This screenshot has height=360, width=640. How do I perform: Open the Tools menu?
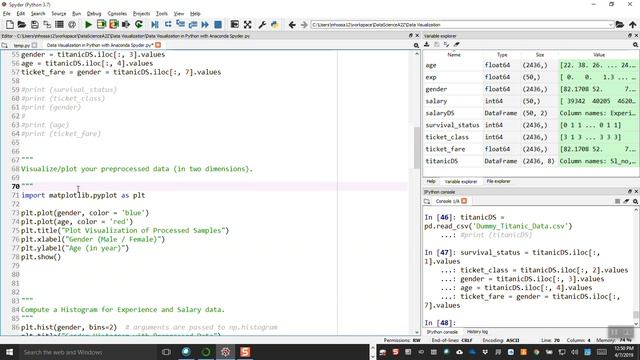point(162,13)
